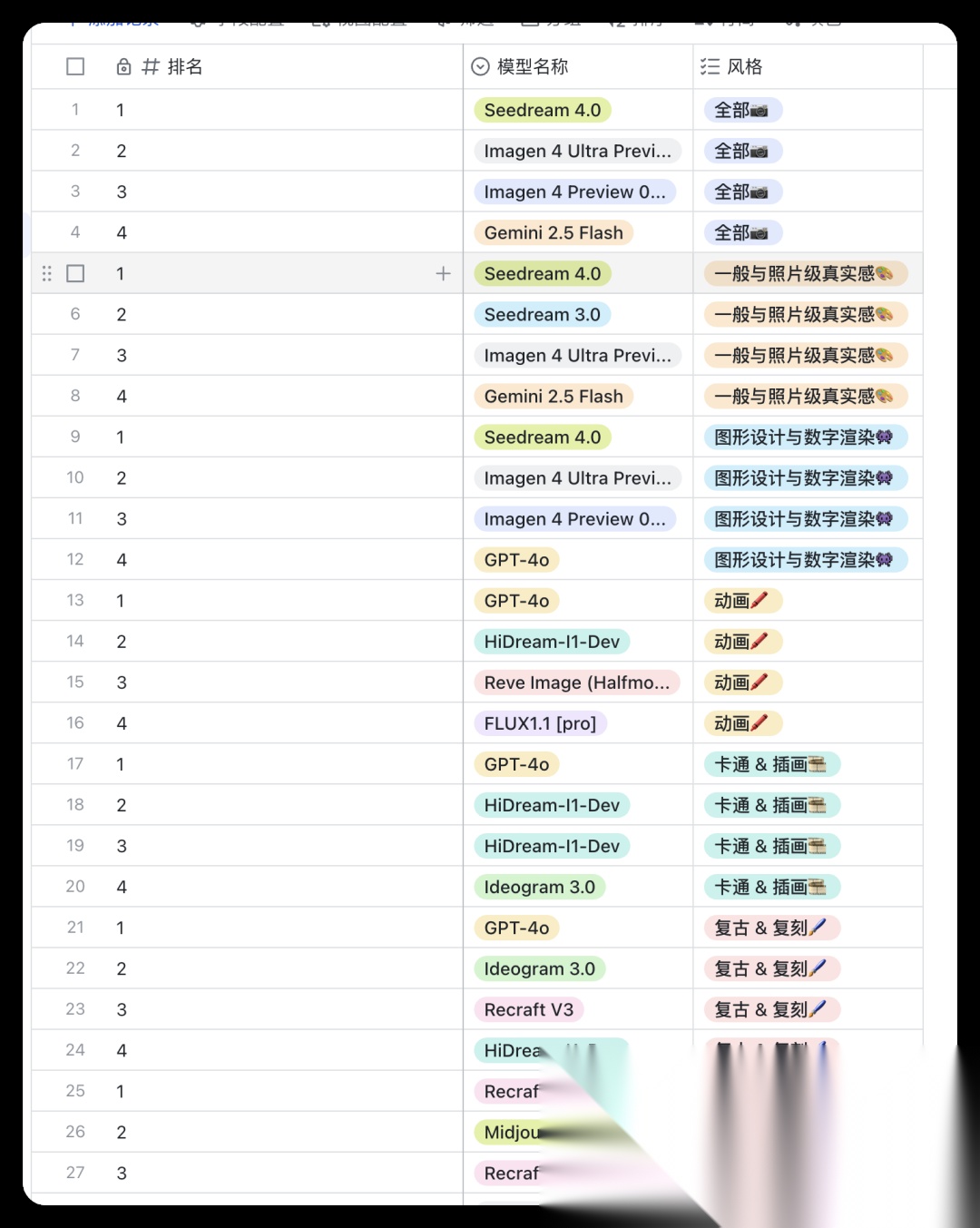Open the 风格 column header
Viewport: 980px width, 1228px height.
(808, 67)
